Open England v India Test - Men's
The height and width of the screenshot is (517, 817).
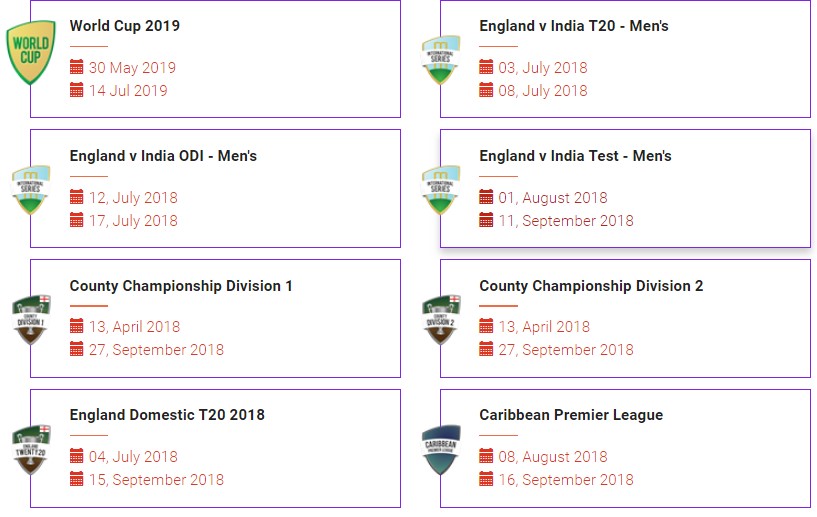(575, 156)
